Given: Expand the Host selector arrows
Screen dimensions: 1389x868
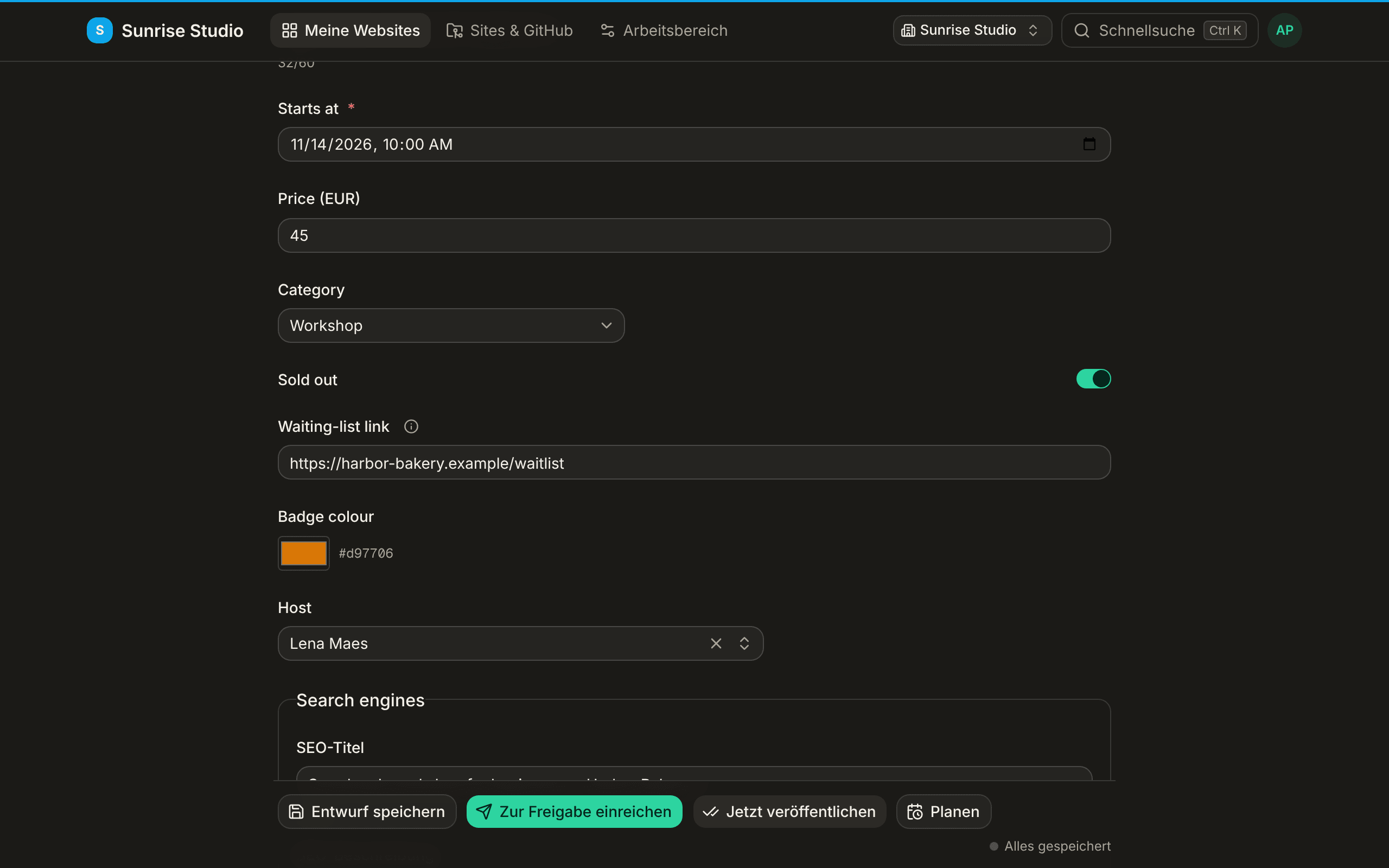Looking at the screenshot, I should point(744,643).
